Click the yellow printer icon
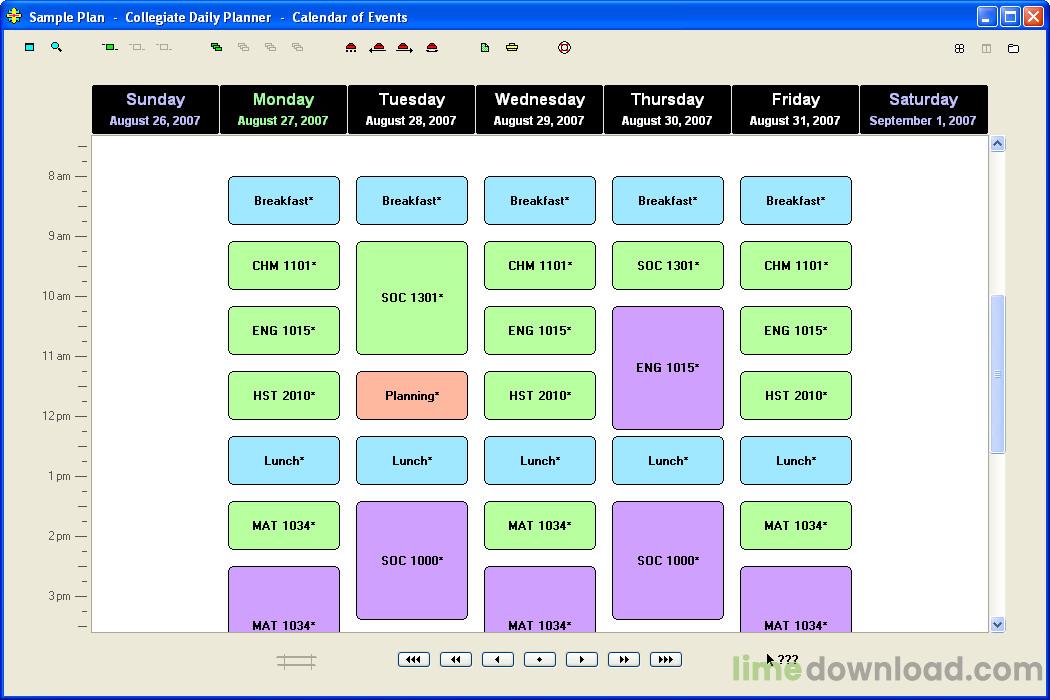This screenshot has height=700, width=1050. coord(512,47)
